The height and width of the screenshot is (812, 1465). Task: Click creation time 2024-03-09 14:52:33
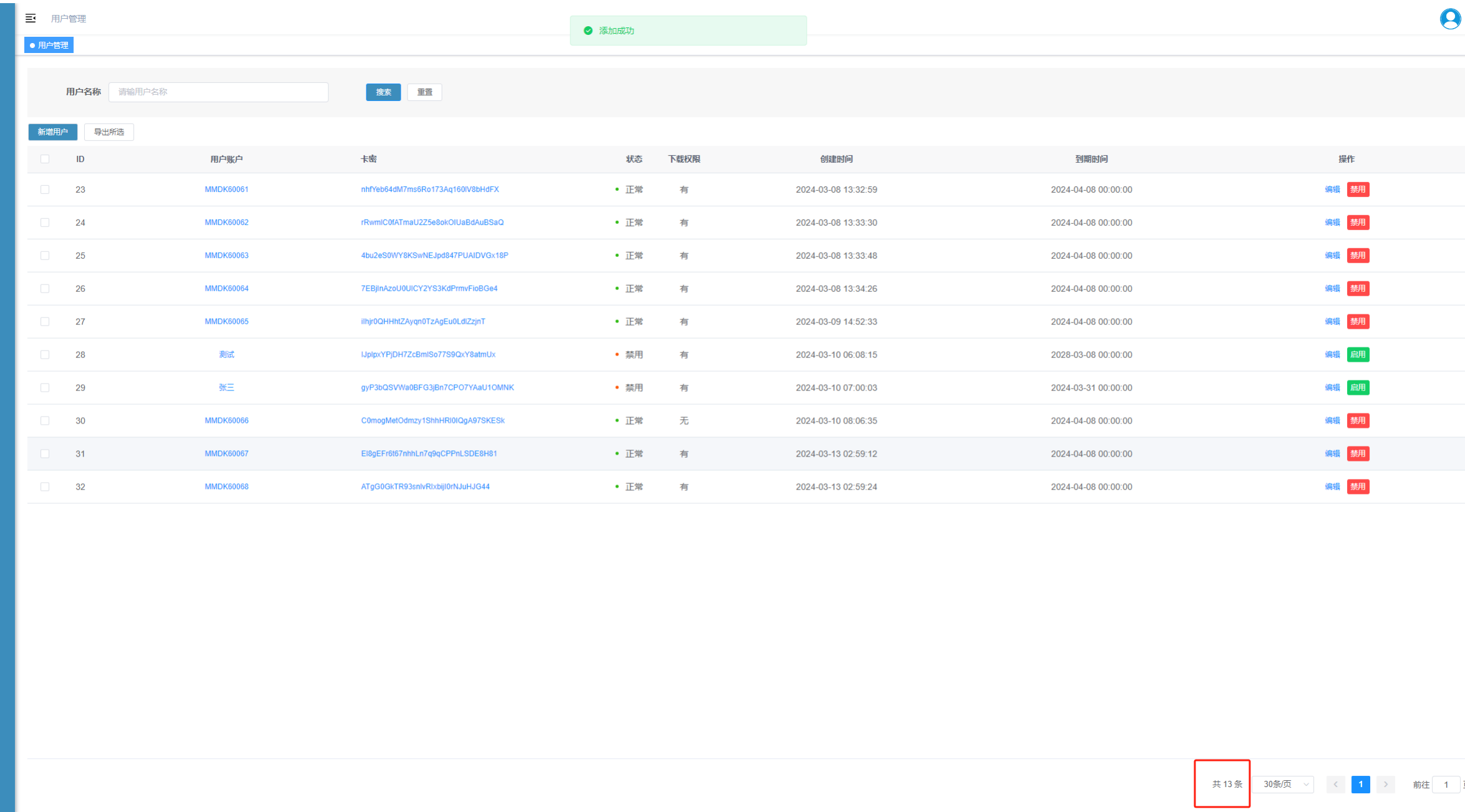pos(836,322)
